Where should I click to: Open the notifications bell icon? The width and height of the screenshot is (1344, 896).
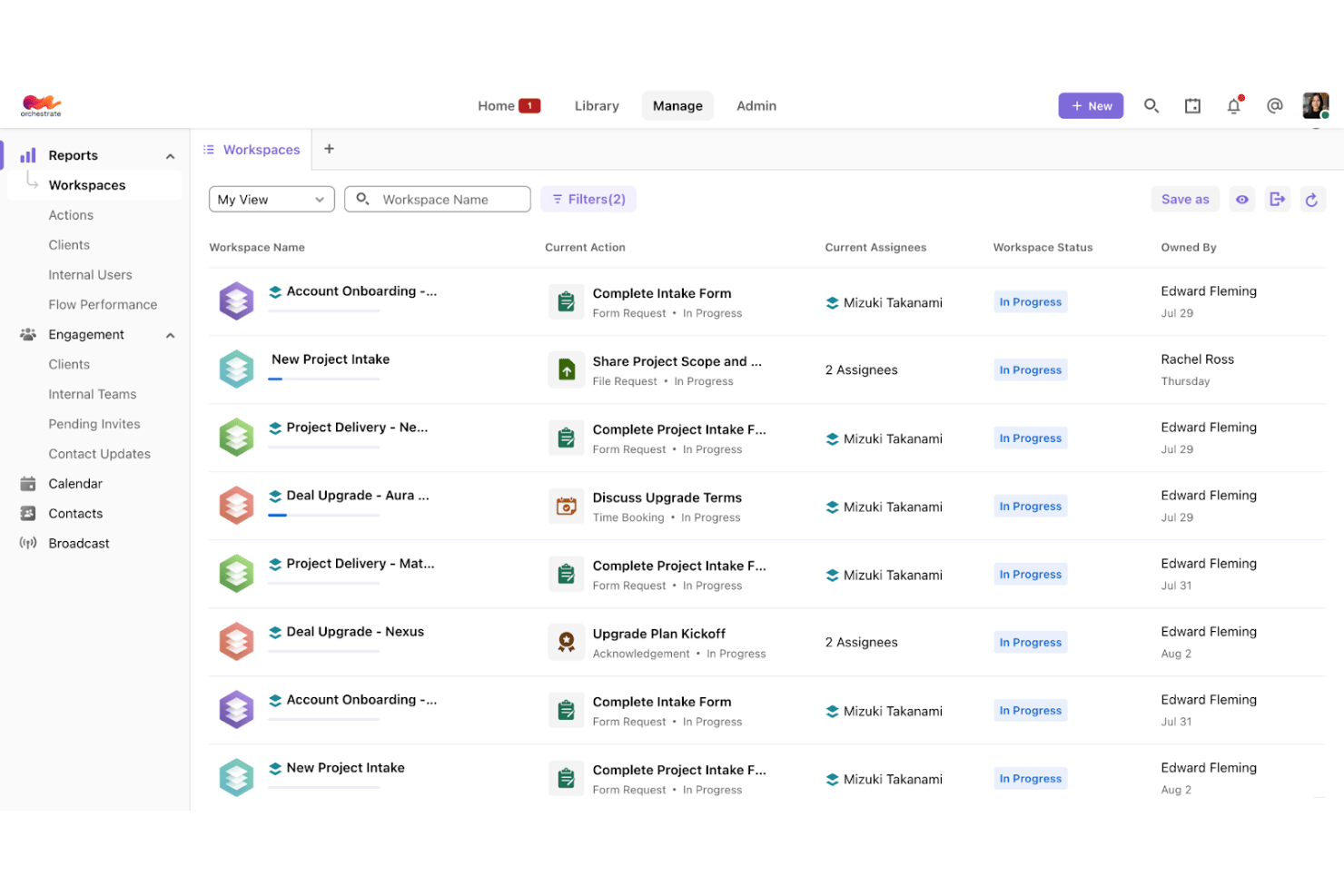[x=1234, y=106]
